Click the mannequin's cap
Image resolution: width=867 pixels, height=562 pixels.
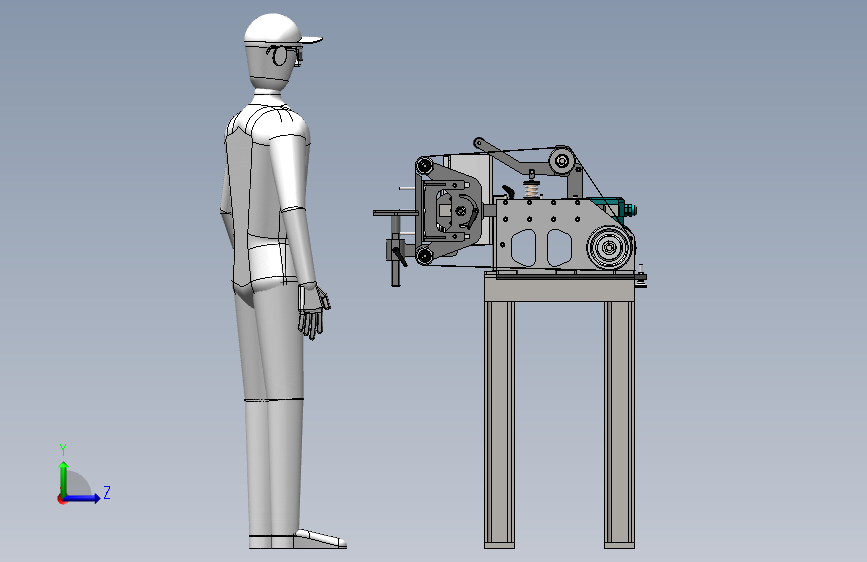coord(279,29)
